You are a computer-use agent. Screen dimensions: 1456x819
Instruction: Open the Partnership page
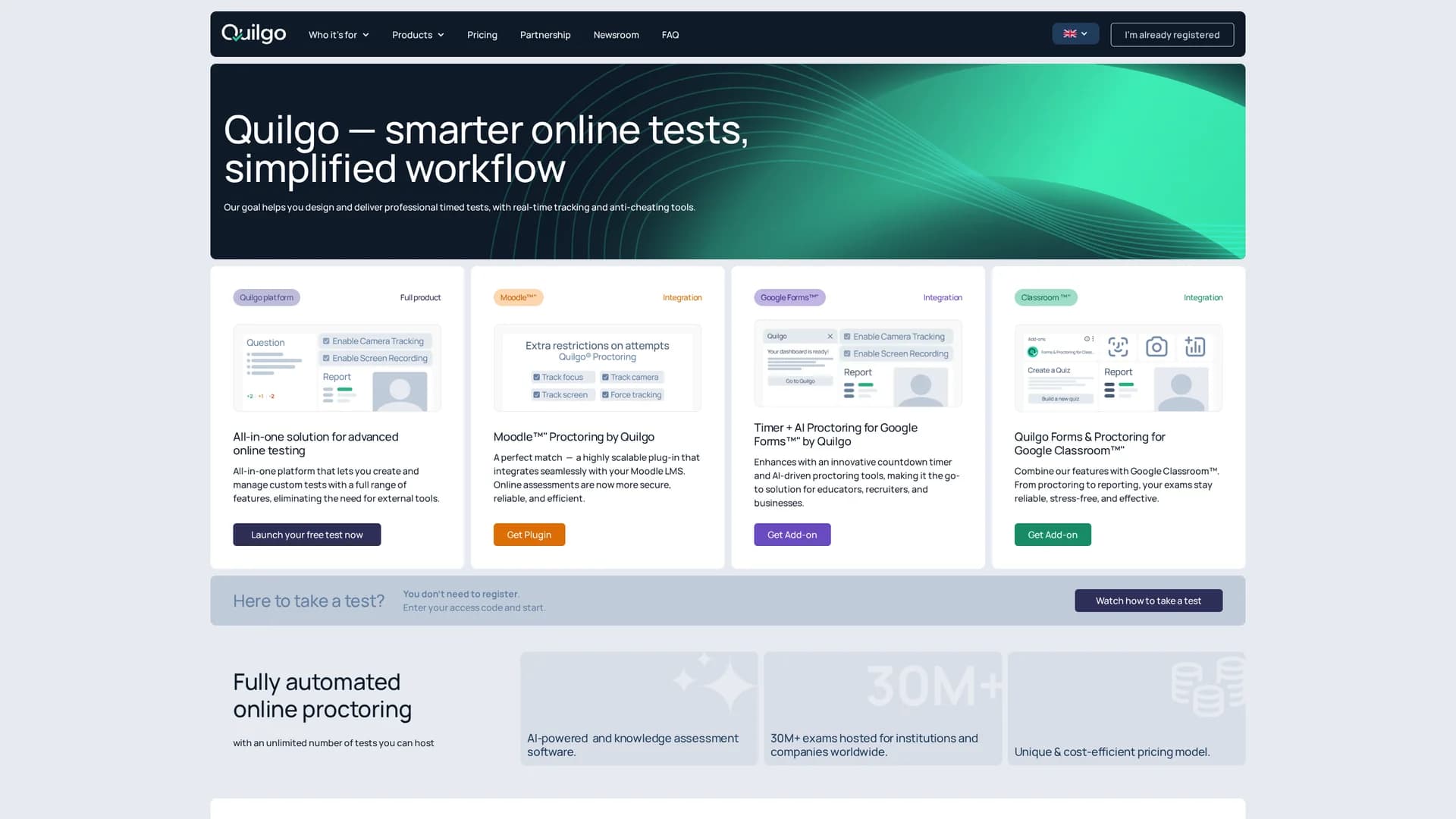coord(545,35)
